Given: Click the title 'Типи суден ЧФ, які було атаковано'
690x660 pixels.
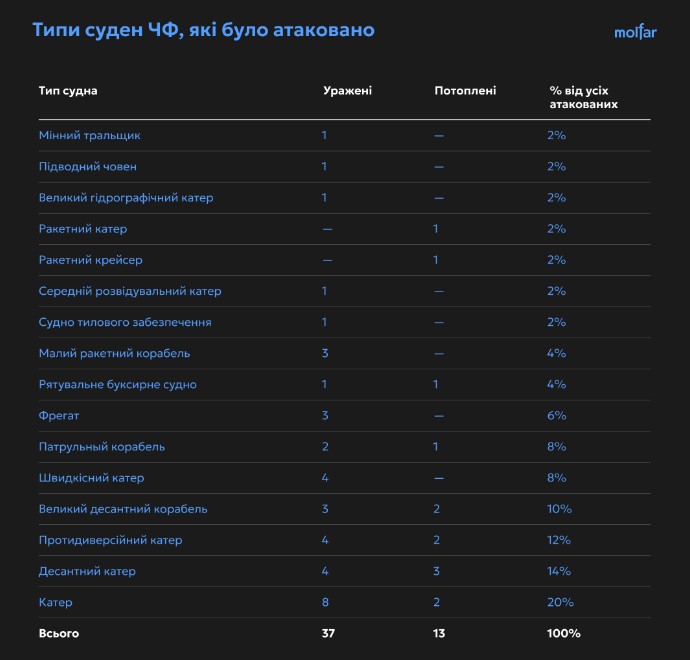Looking at the screenshot, I should [203, 30].
